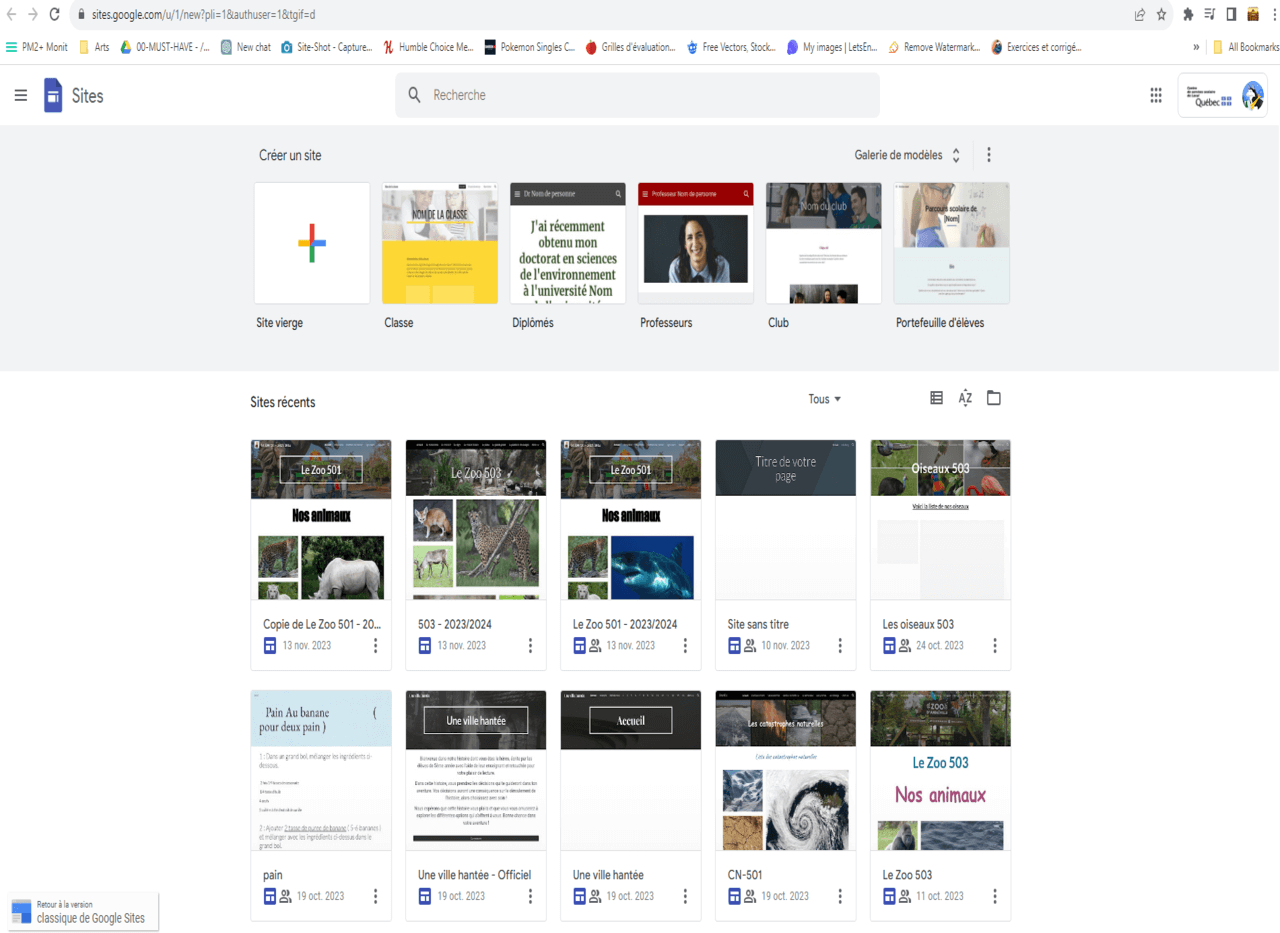Open the Free Vectors, Stock bookmark
Screen dimensions: 1280x933
(731, 47)
